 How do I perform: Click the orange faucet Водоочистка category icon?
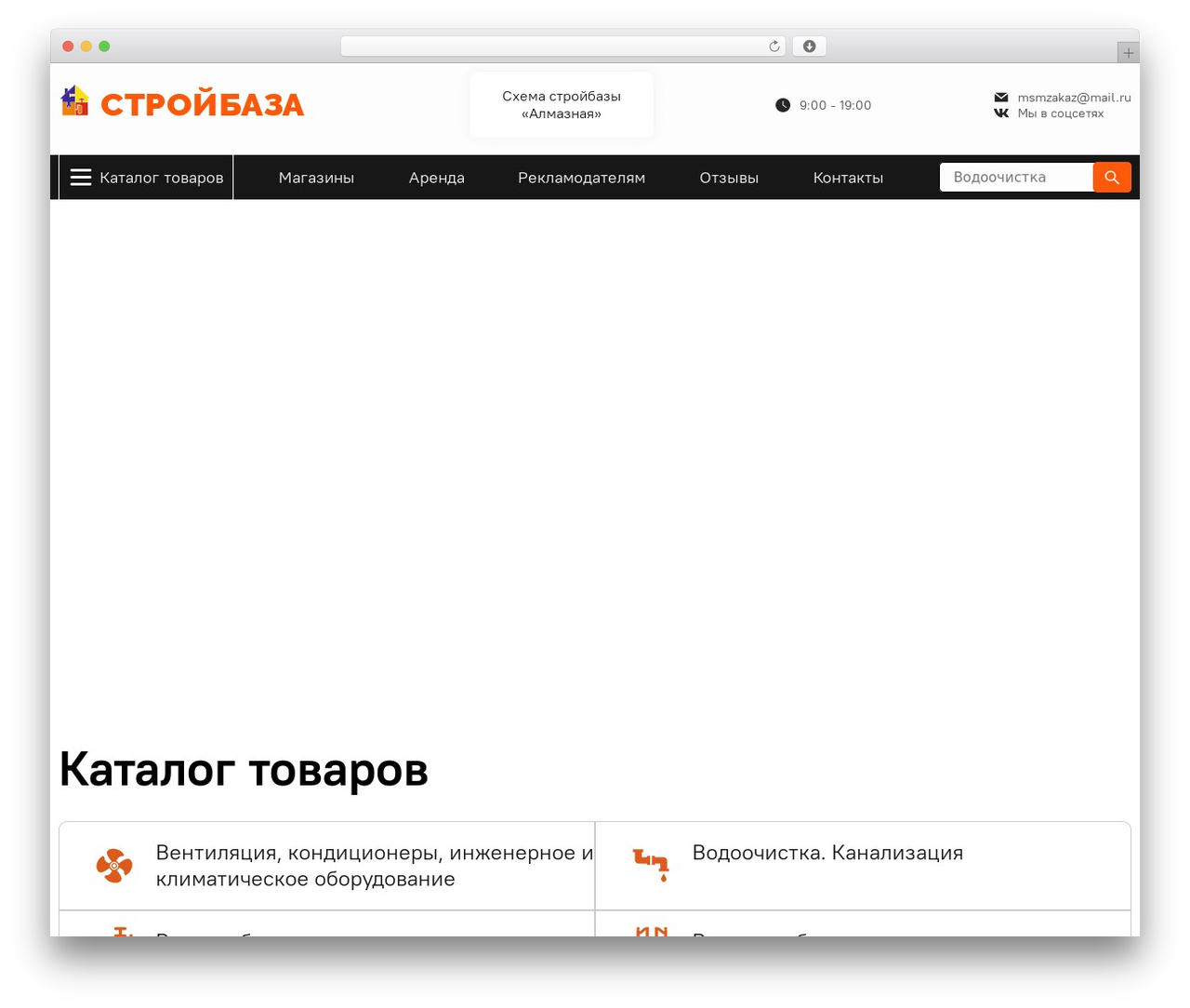(651, 865)
